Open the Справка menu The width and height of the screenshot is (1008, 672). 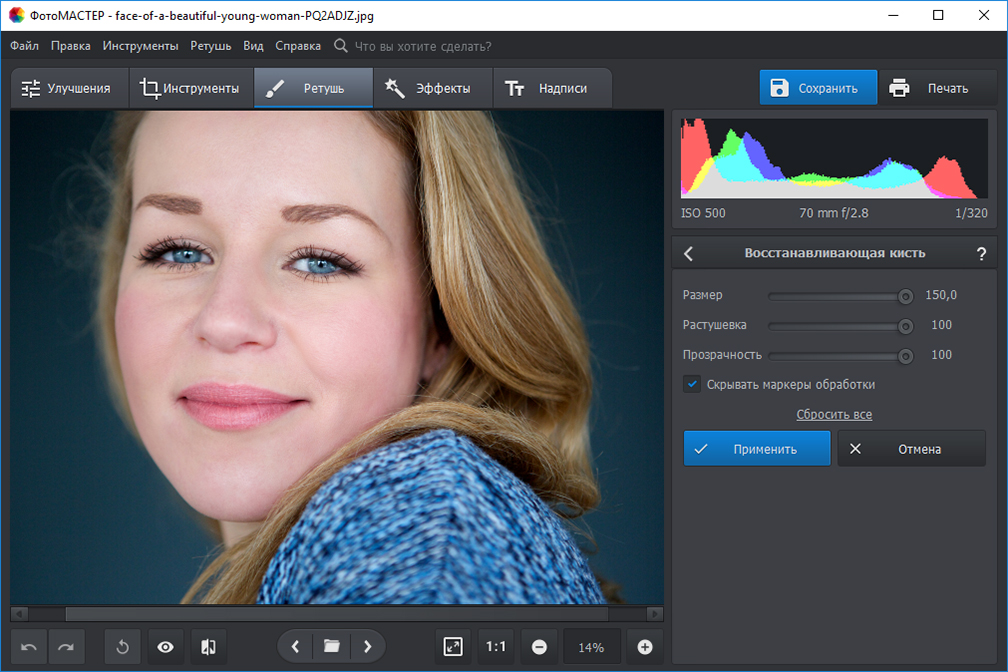tap(298, 46)
